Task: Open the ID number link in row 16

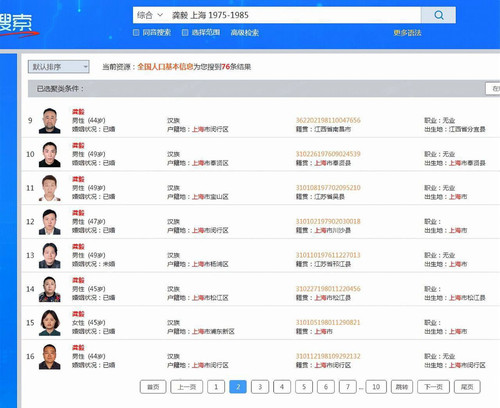Action: tap(328, 356)
